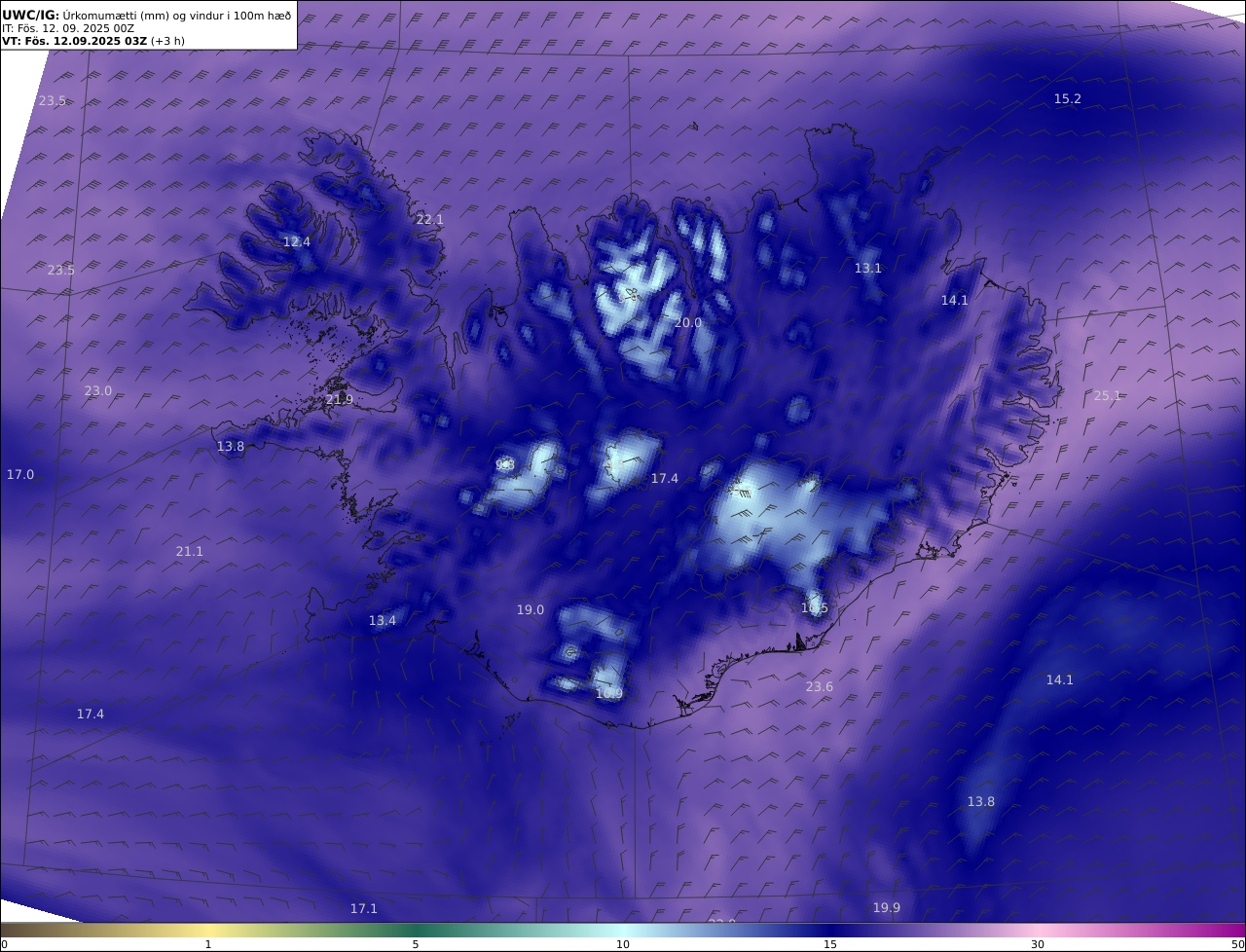
Task: Click the "10.5" value label
Action: [815, 607]
